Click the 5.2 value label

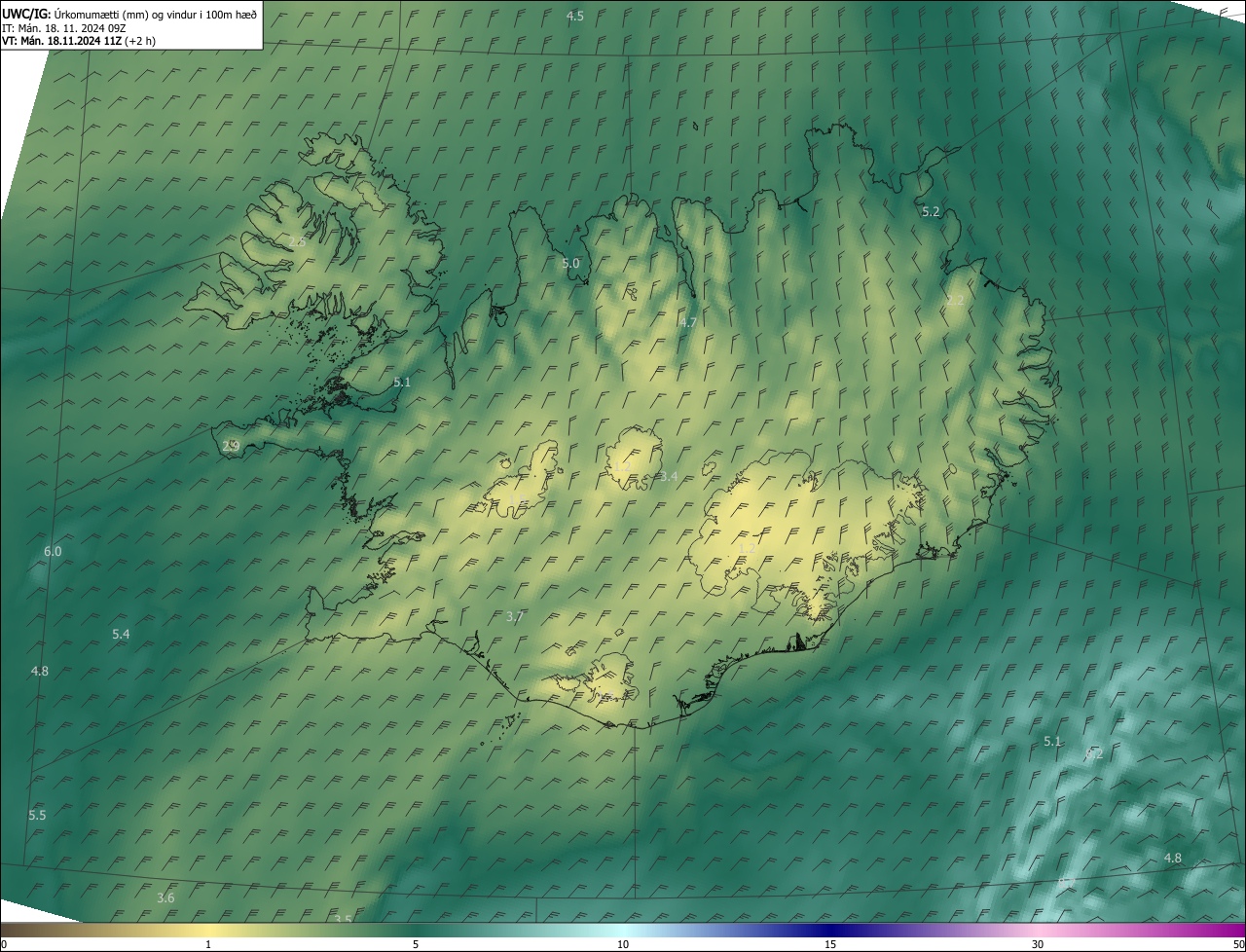tap(931, 211)
